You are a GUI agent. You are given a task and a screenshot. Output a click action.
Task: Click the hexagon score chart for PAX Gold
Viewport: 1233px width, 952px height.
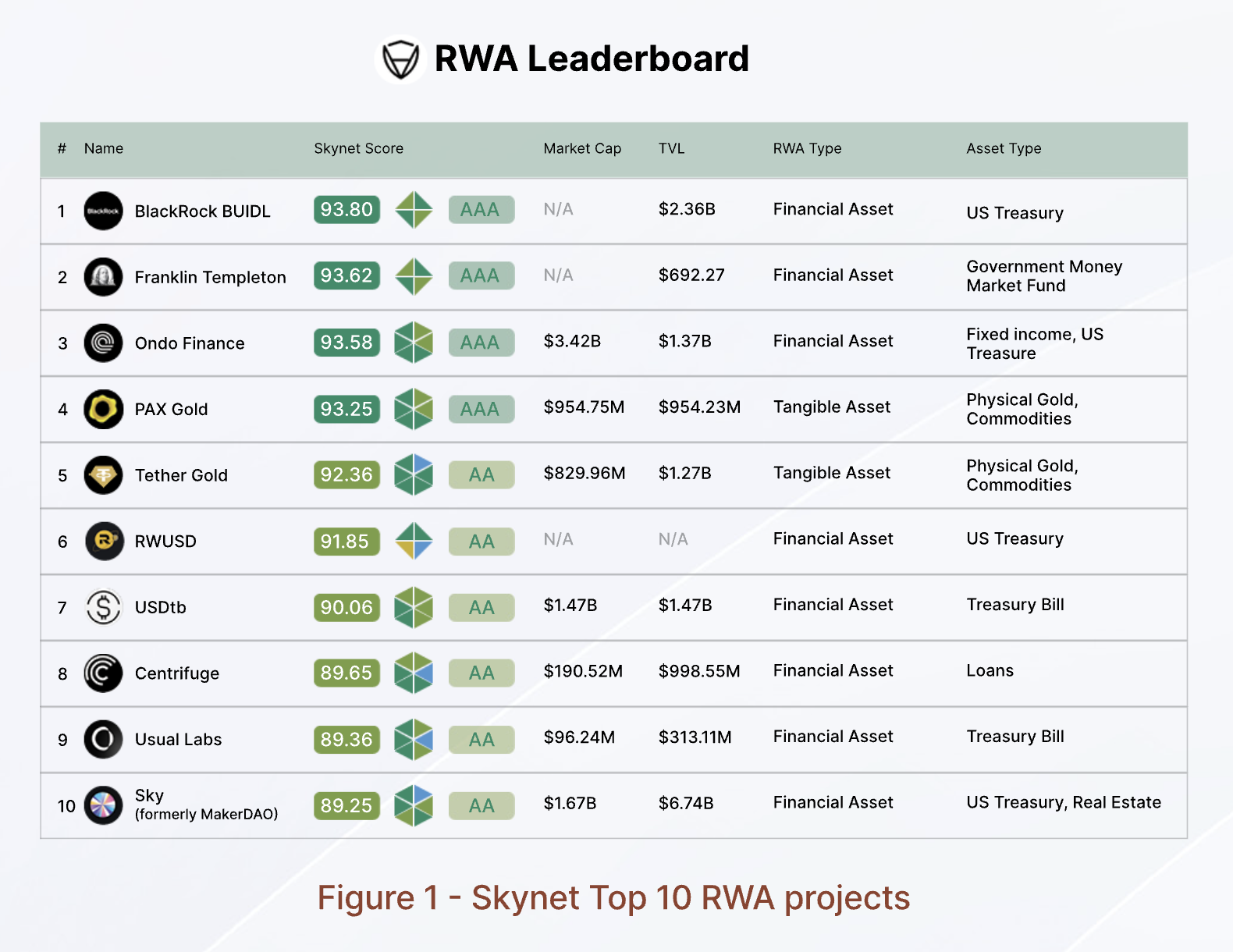coord(414,409)
